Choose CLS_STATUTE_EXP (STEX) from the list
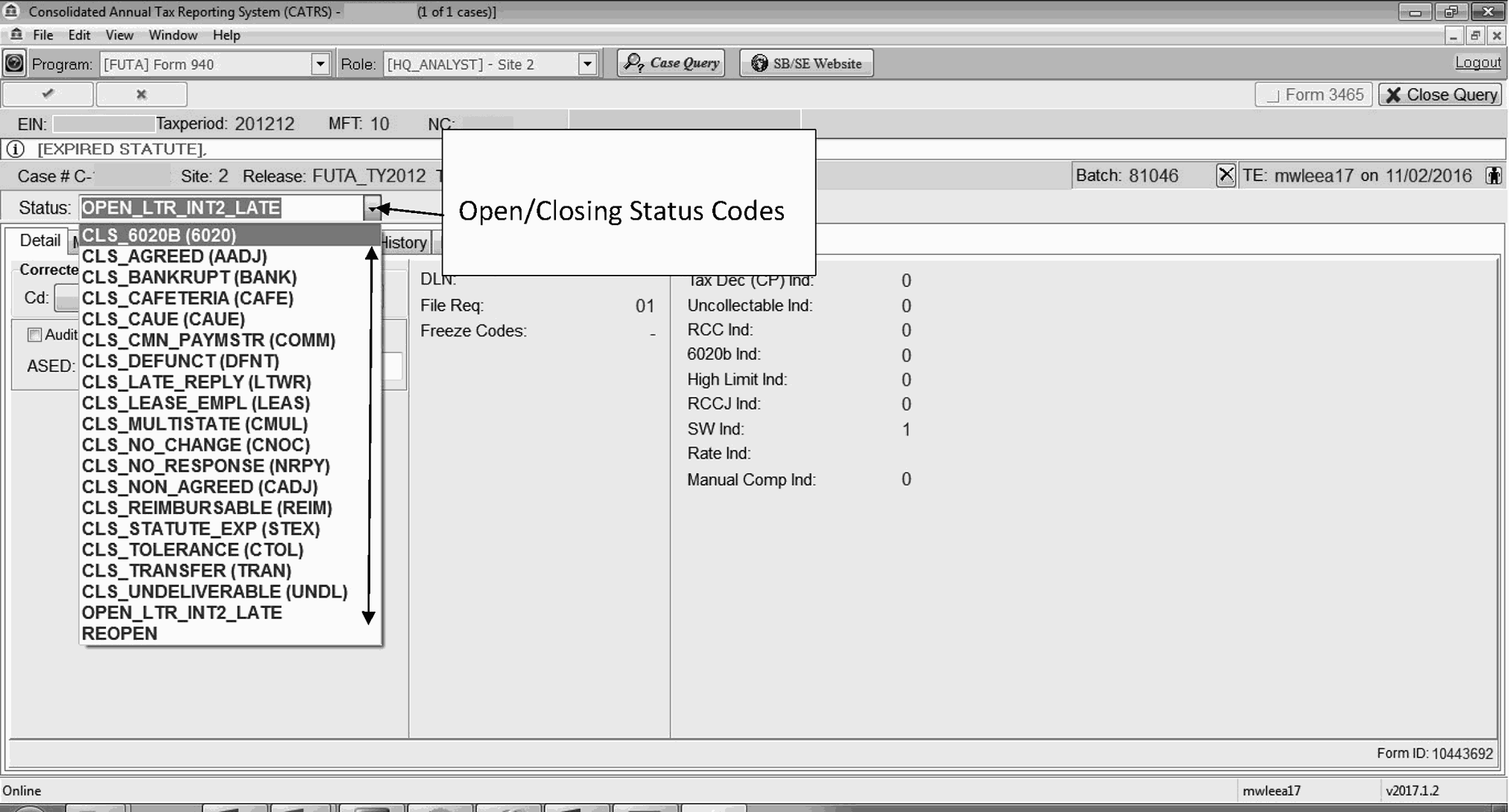 coord(201,529)
